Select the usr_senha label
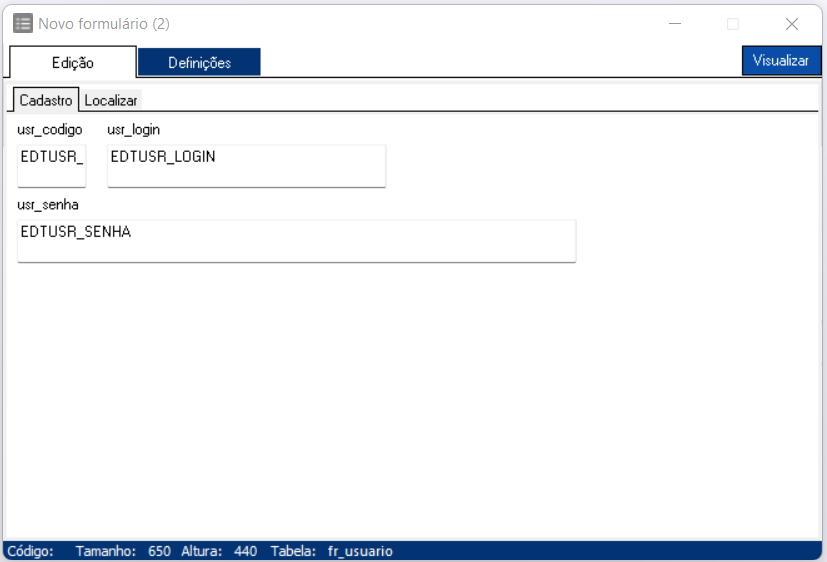 [48, 205]
